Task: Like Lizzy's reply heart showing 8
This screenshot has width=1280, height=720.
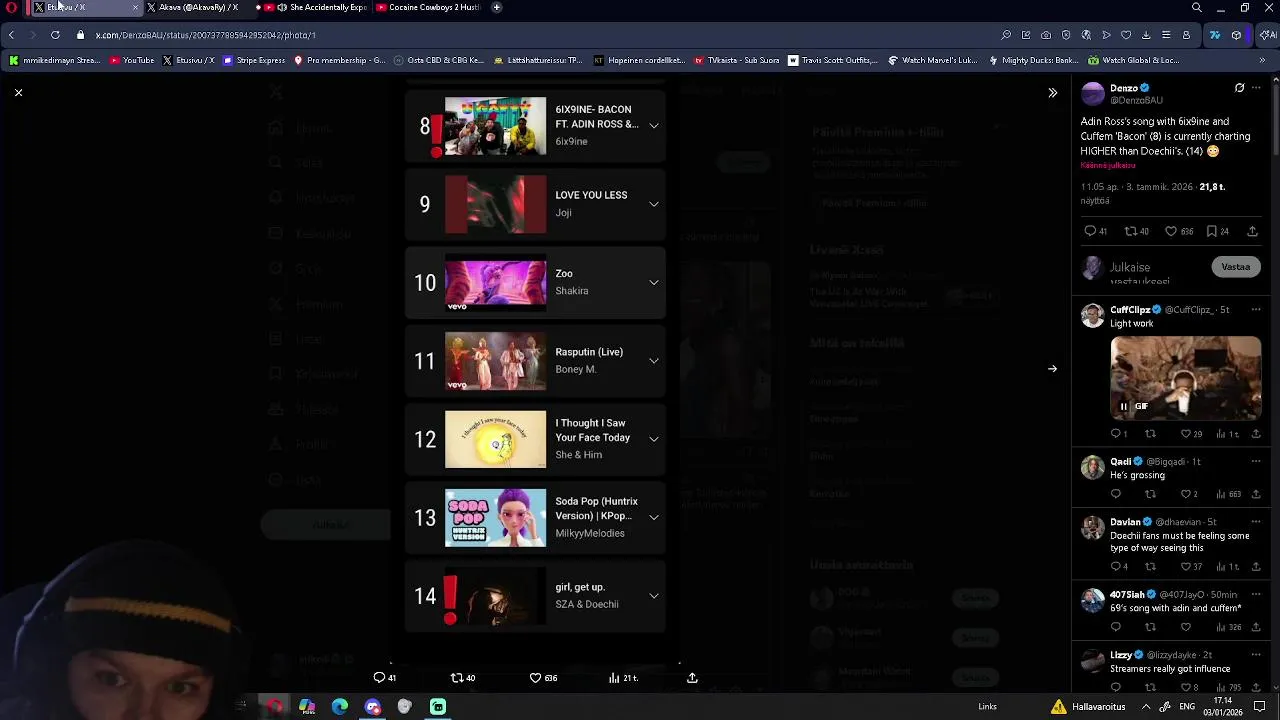Action: (x=1186, y=687)
